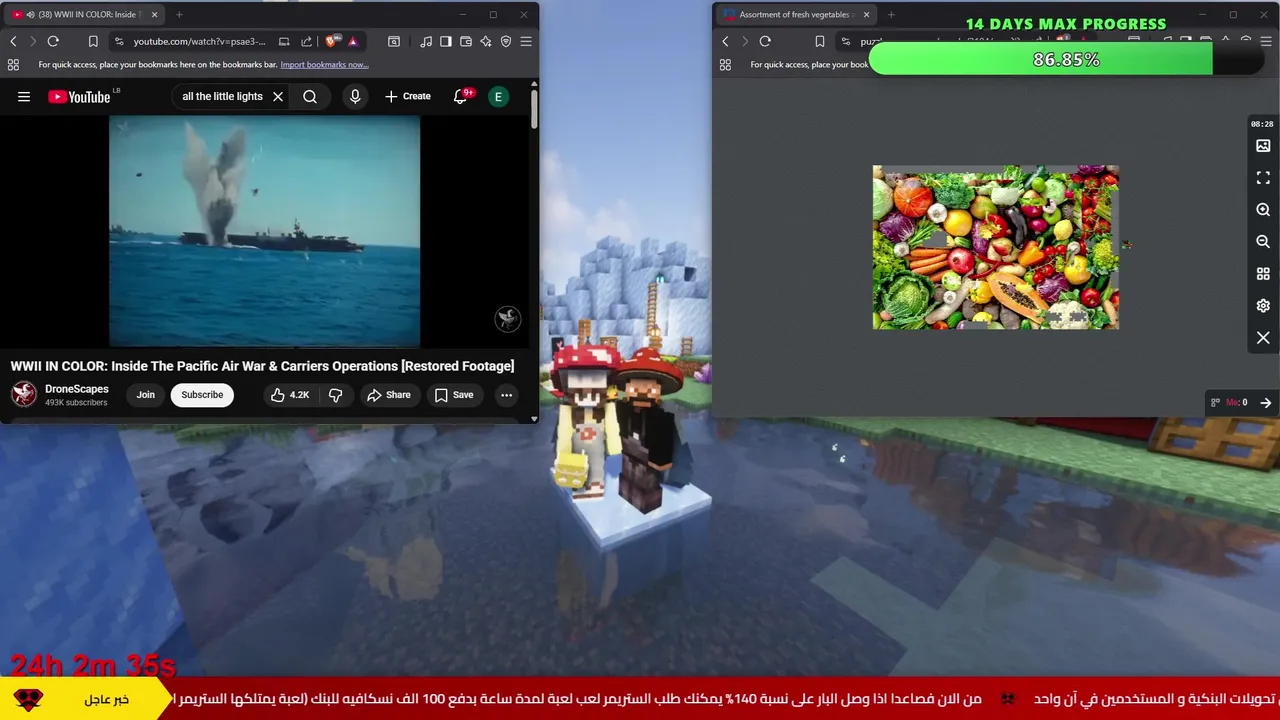Open YouTube notifications bell
This screenshot has width=1280, height=720.
(461, 97)
